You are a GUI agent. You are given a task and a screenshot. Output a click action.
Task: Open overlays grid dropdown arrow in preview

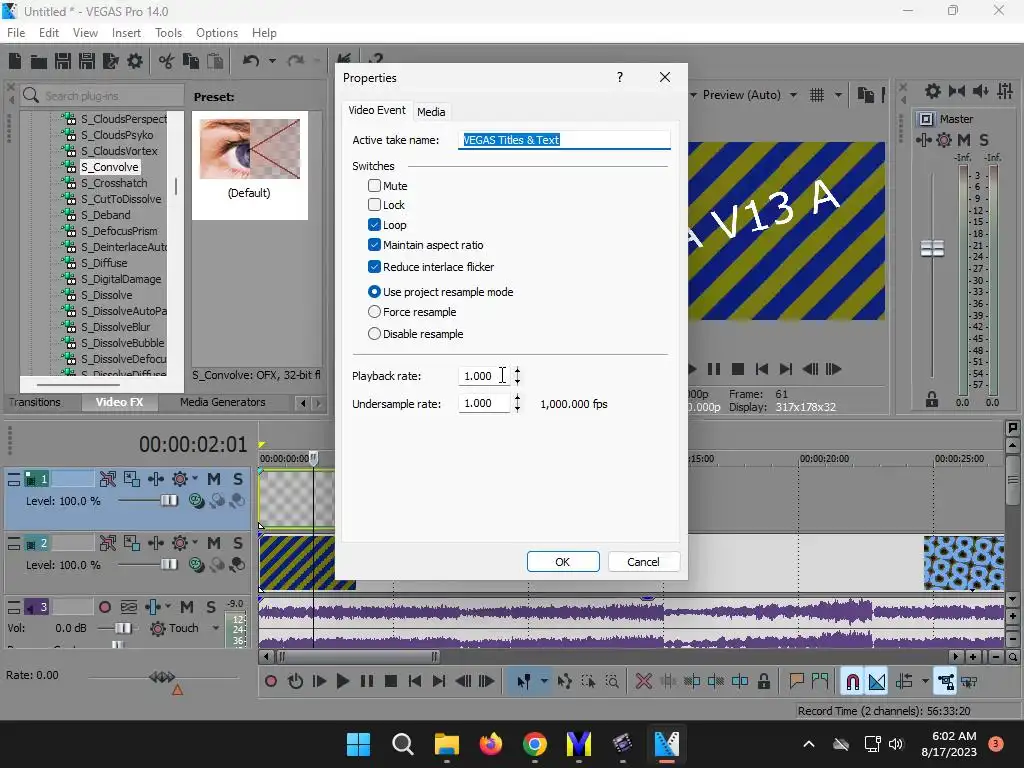coord(838,95)
